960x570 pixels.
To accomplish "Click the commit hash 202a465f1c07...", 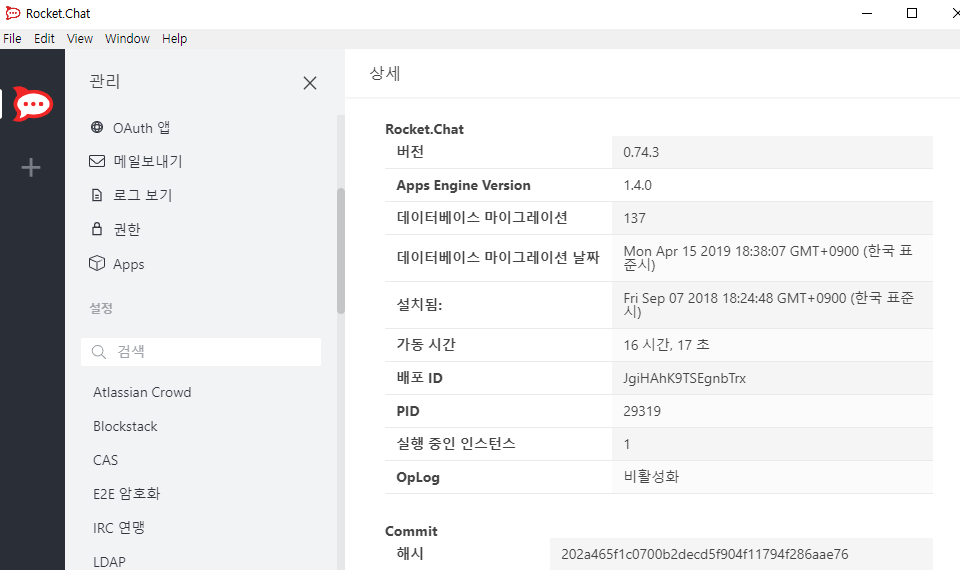I will click(x=705, y=555).
